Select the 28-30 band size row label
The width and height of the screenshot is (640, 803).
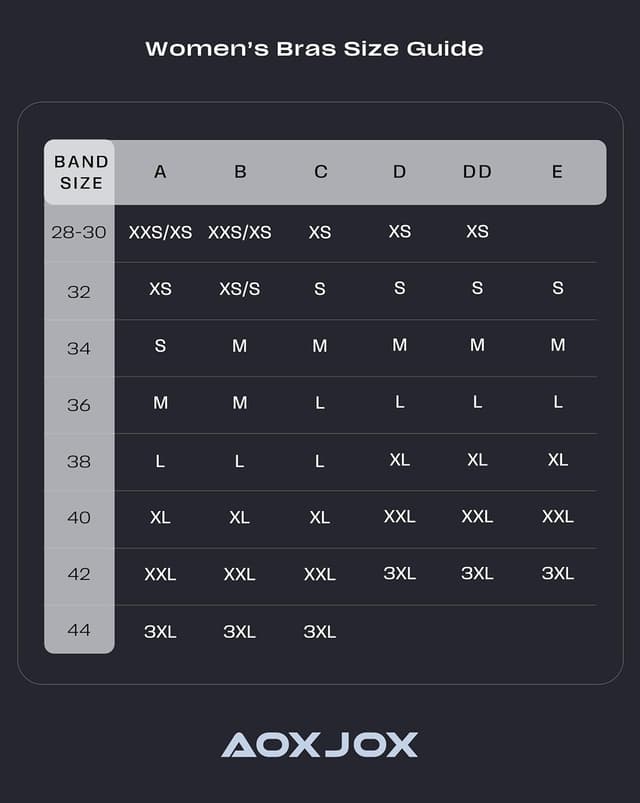pyautogui.click(x=79, y=232)
